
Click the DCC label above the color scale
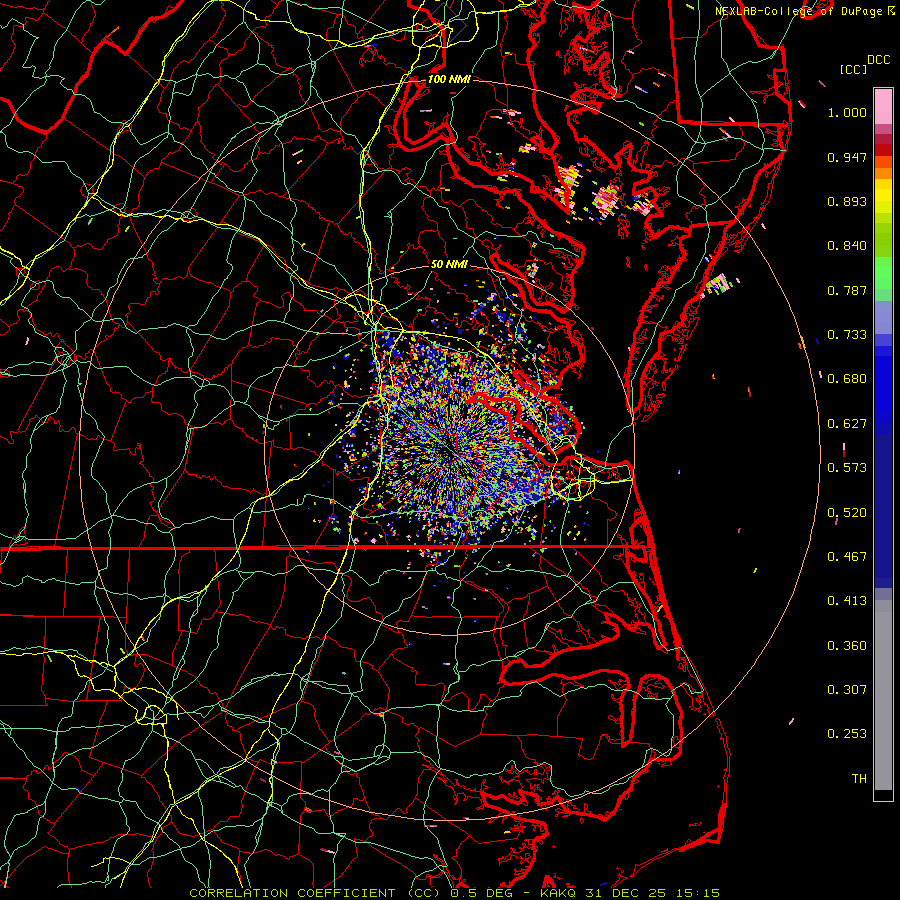878,60
